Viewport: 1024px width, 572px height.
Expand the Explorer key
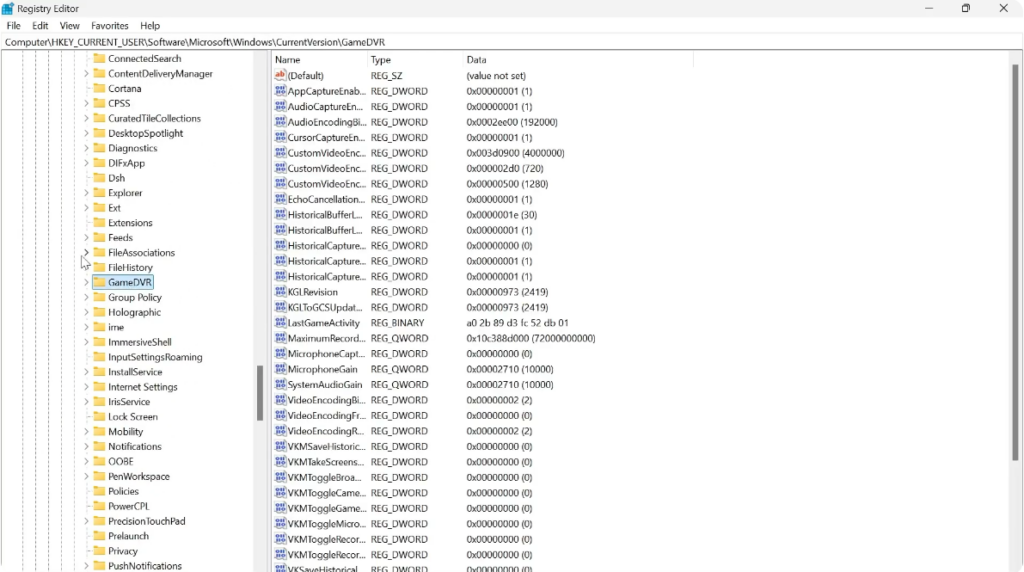click(86, 193)
